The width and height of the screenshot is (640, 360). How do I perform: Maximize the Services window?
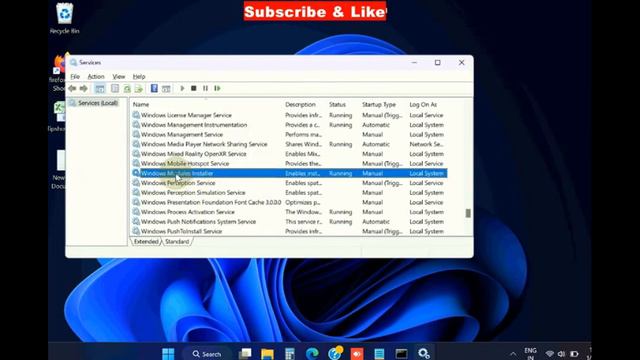(x=438, y=62)
